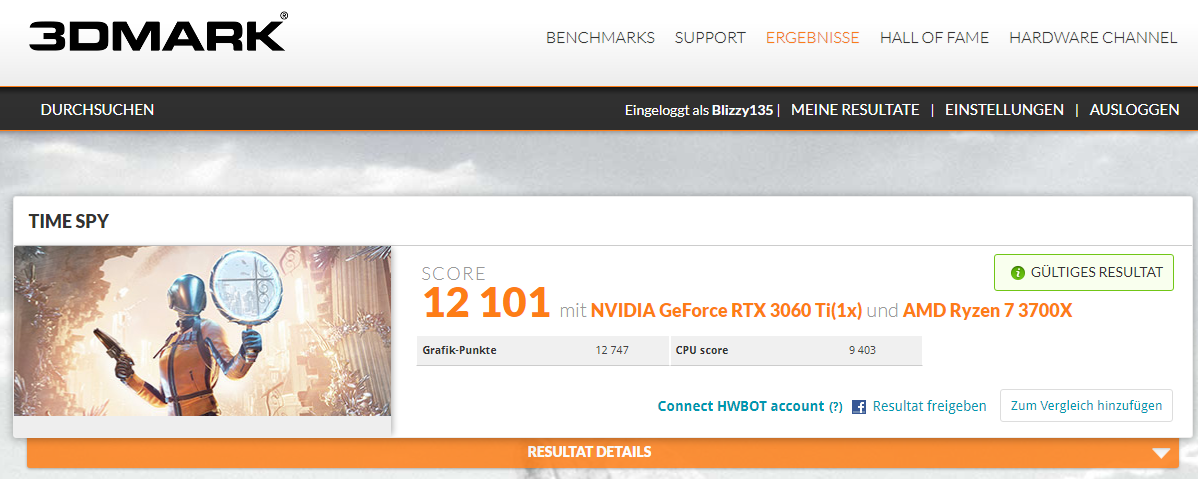Screen dimensions: 1198x479
Task: Click the HWBOT help question mark
Action: coord(836,407)
